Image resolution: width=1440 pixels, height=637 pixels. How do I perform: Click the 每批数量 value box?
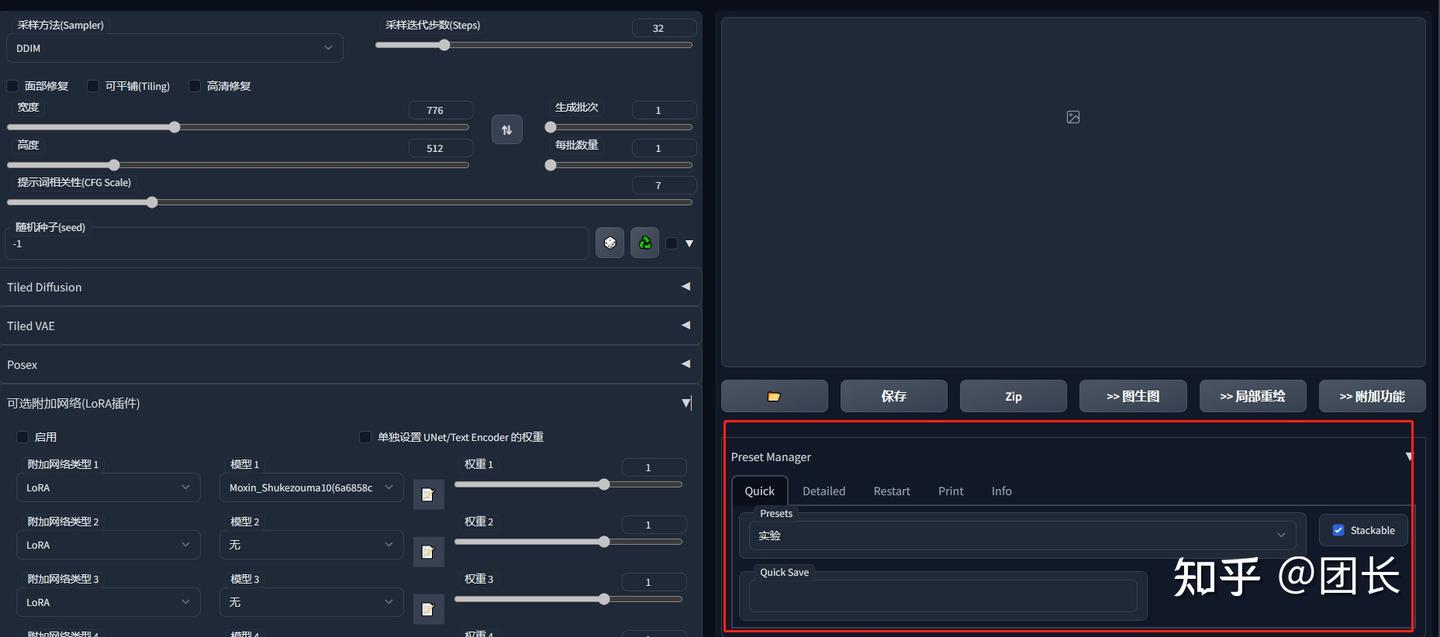(664, 148)
